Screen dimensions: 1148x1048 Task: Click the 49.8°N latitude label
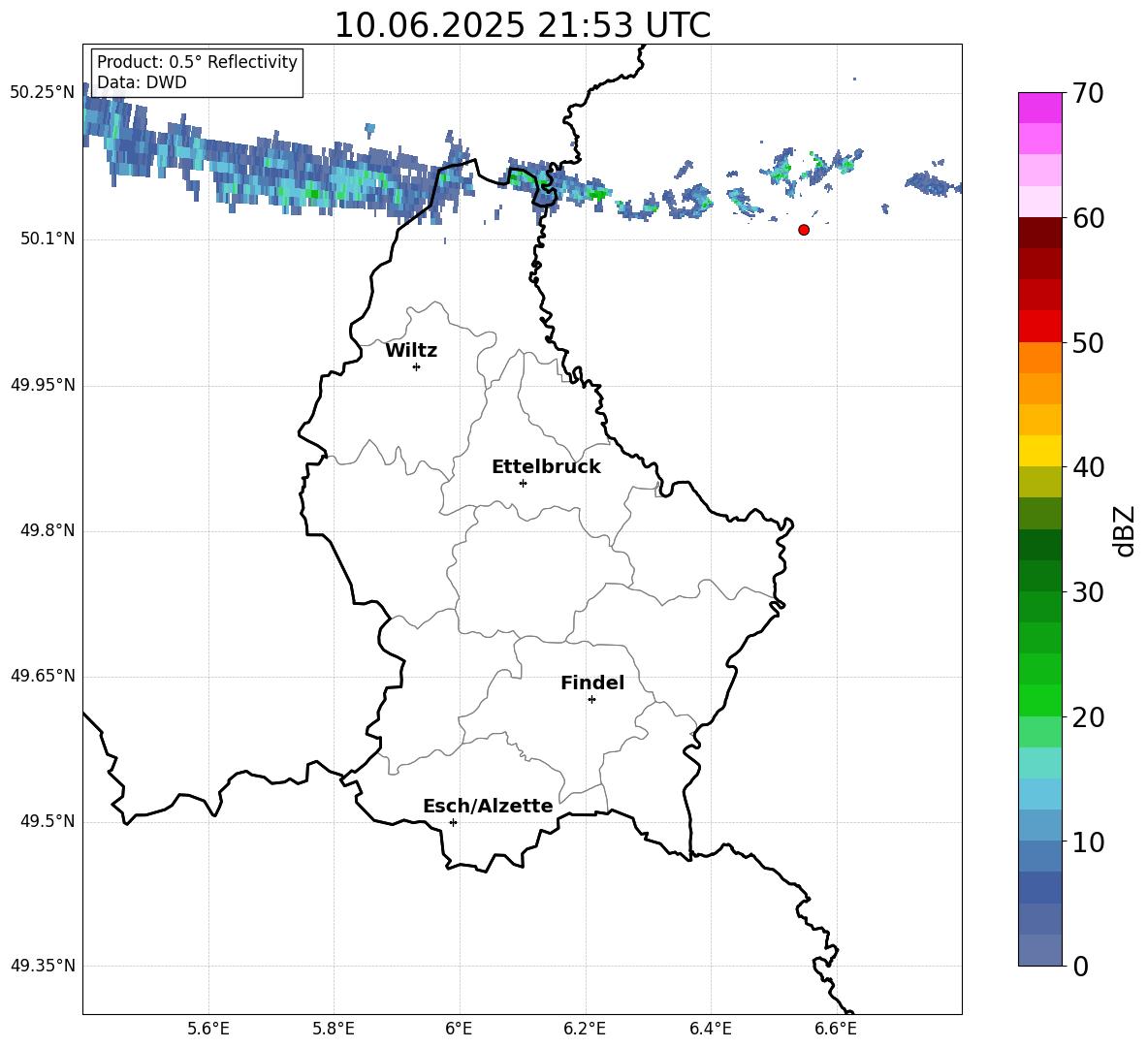click(48, 530)
